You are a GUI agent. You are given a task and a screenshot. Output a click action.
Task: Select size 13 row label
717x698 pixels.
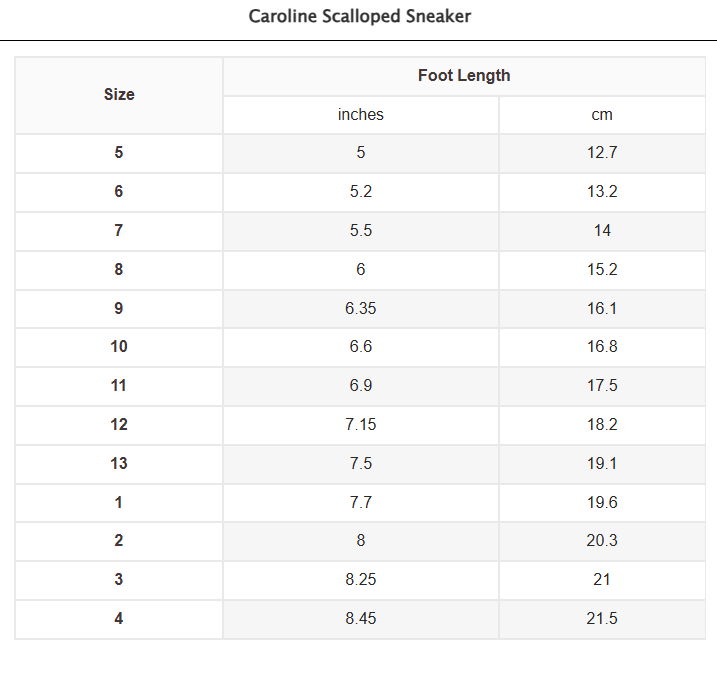(119, 463)
